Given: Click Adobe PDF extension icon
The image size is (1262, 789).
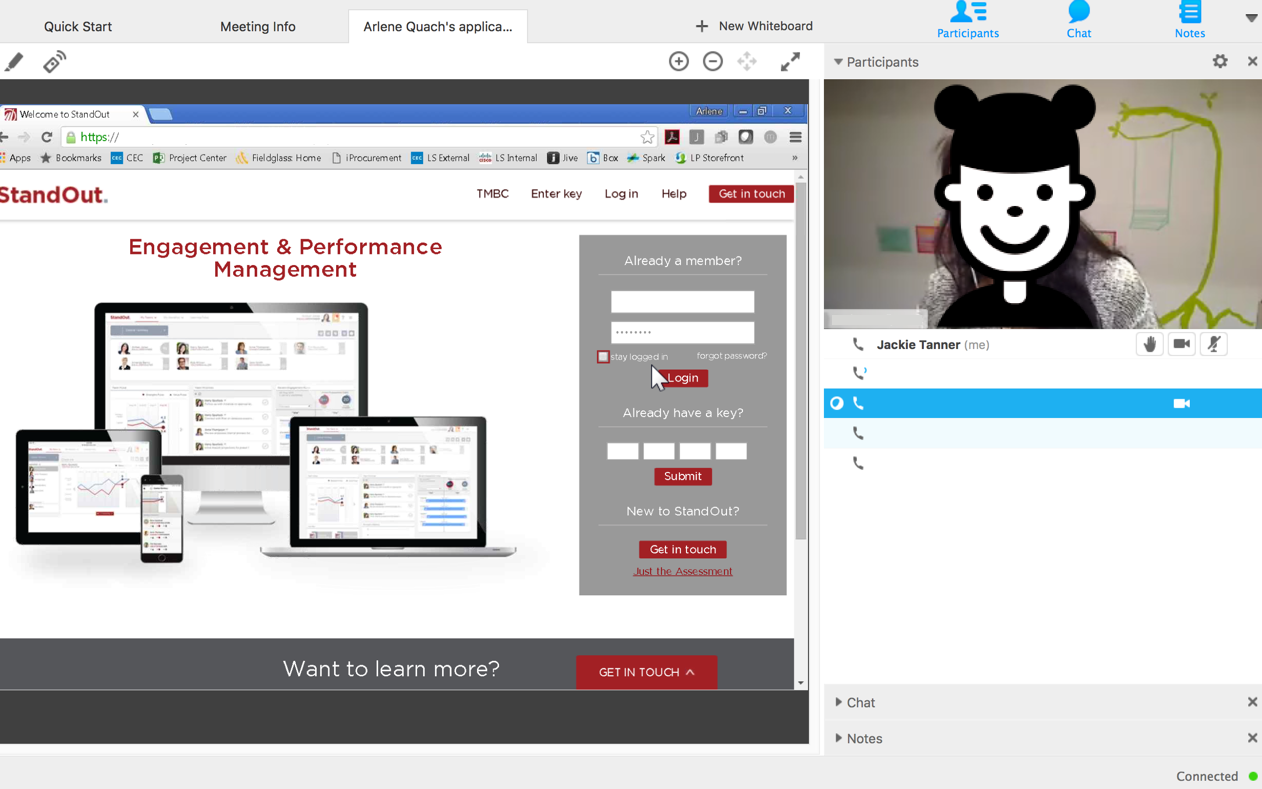Looking at the screenshot, I should 672,137.
